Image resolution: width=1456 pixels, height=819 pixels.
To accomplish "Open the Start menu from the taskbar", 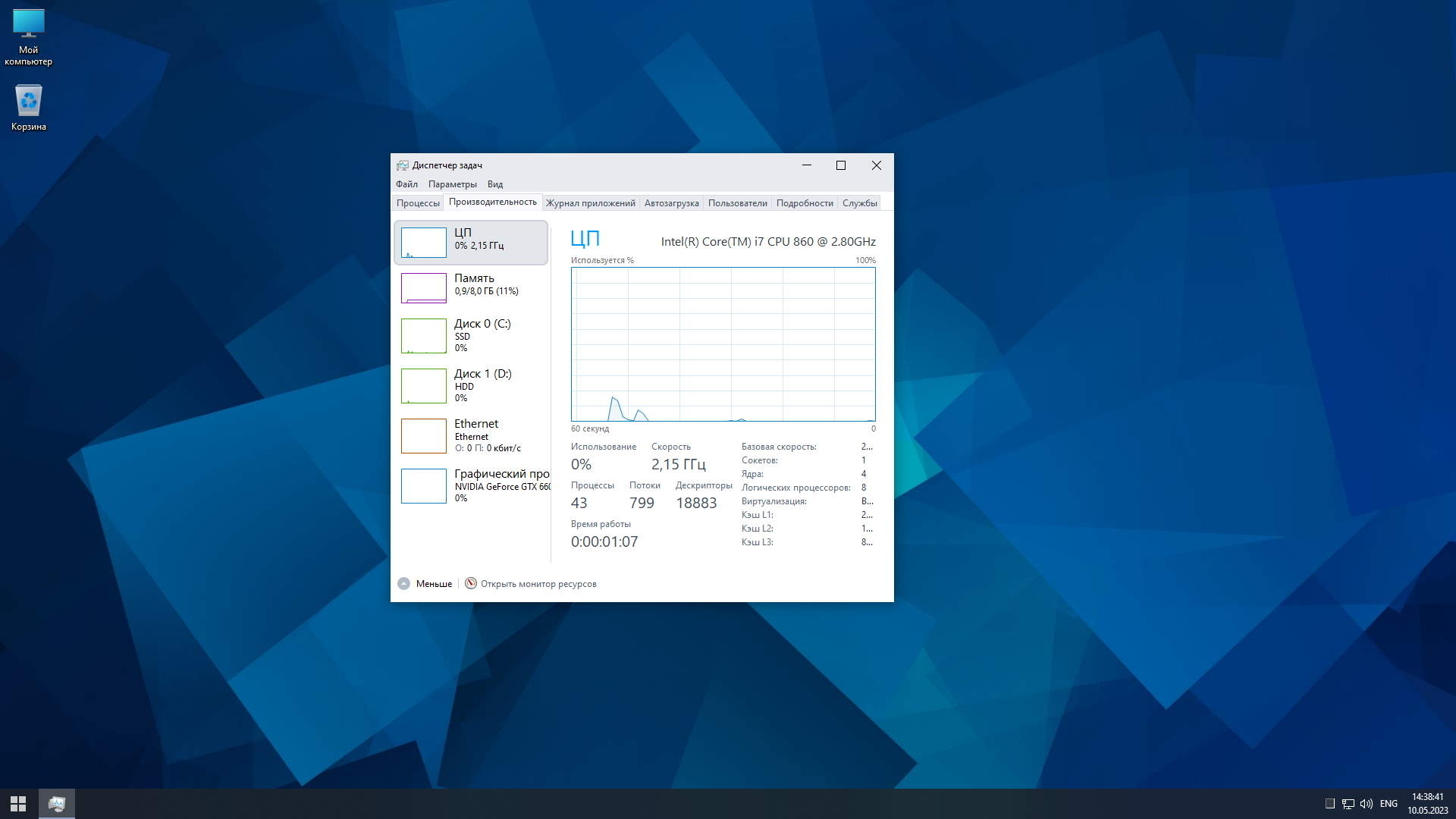I will (x=17, y=803).
